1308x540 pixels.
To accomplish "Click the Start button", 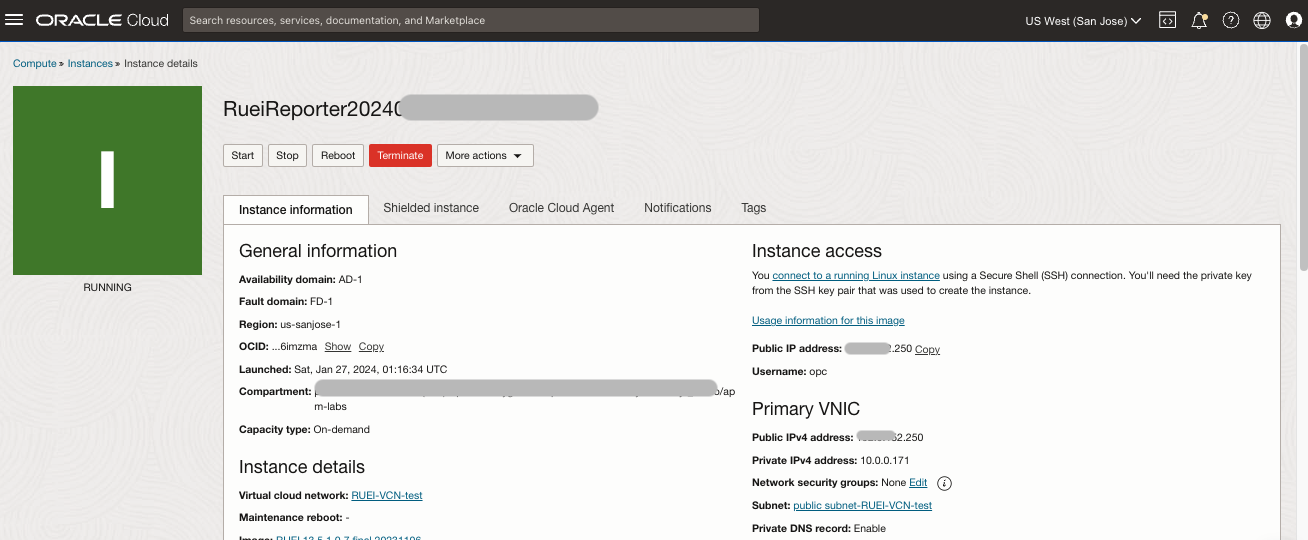I will 243,155.
